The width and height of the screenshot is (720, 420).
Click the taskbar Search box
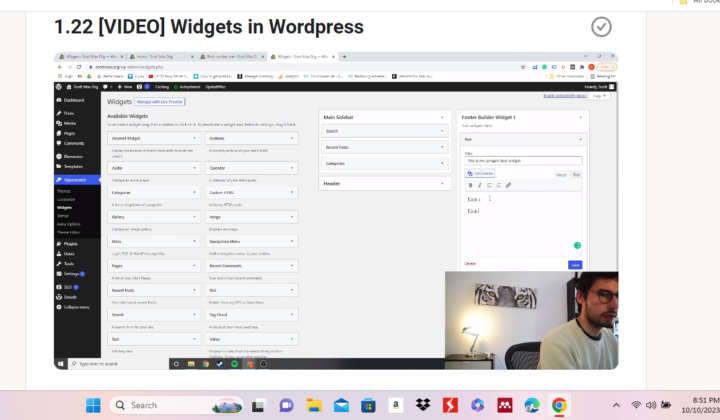[x=176, y=405]
